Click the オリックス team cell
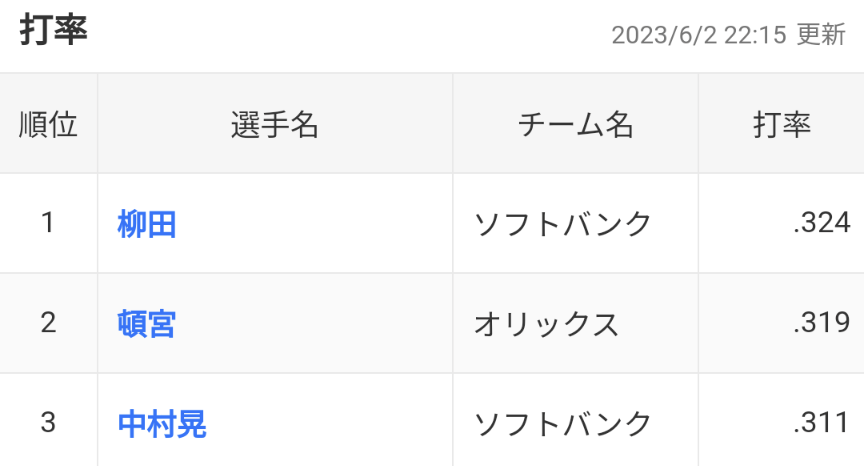 (546, 324)
